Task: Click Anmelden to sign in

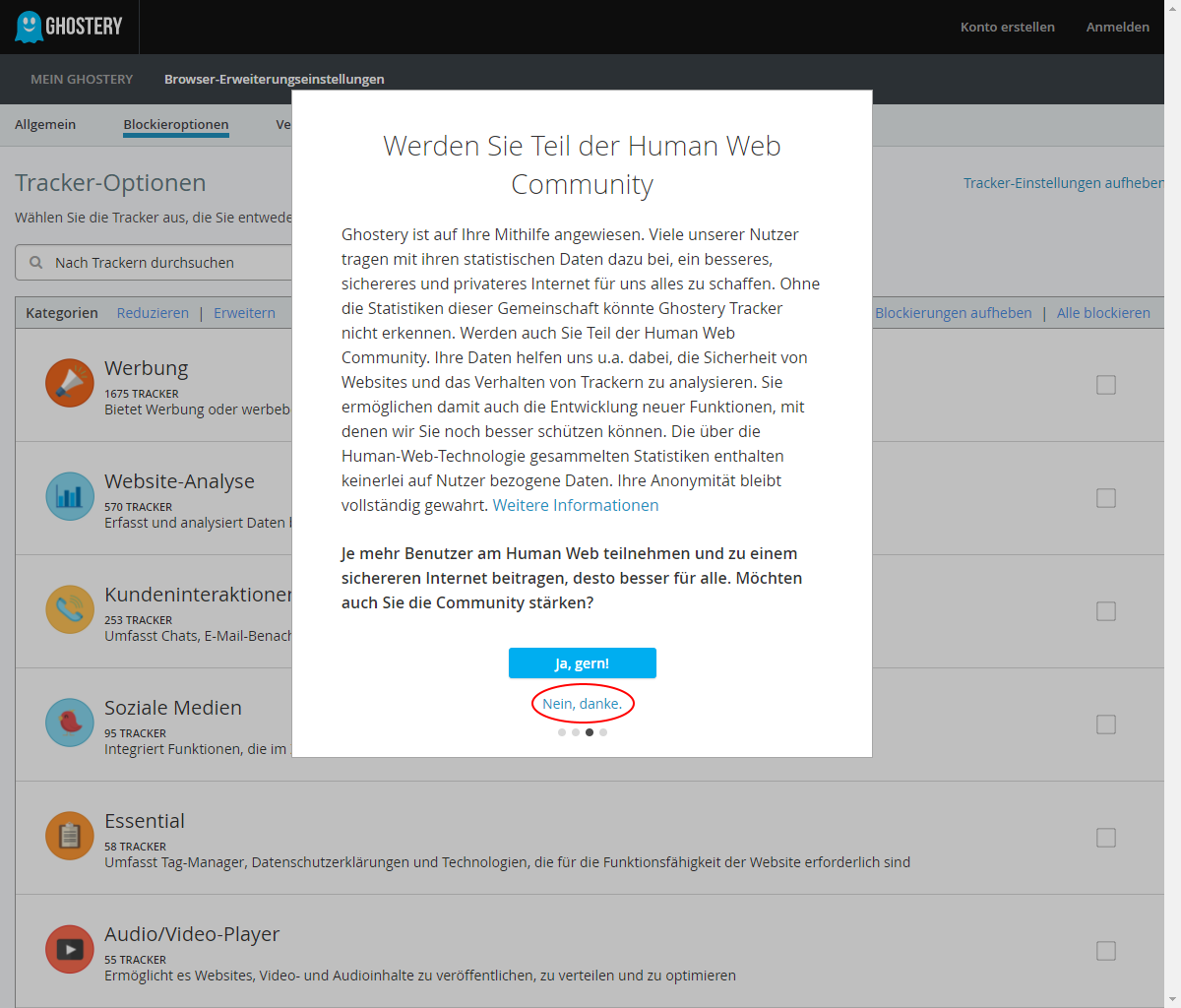Action: point(1118,27)
